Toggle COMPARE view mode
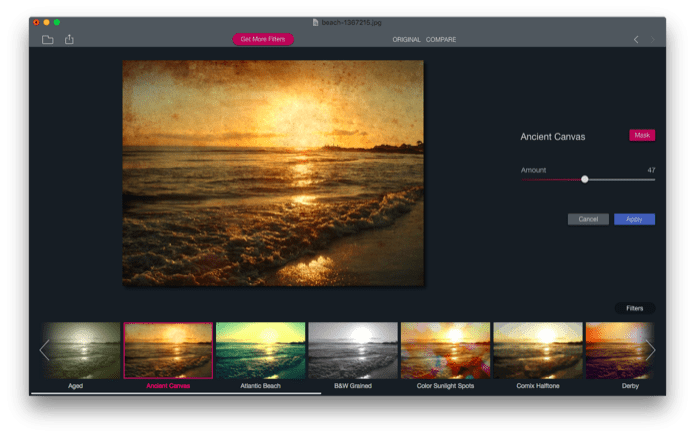The width and height of the screenshot is (695, 437). pos(441,39)
